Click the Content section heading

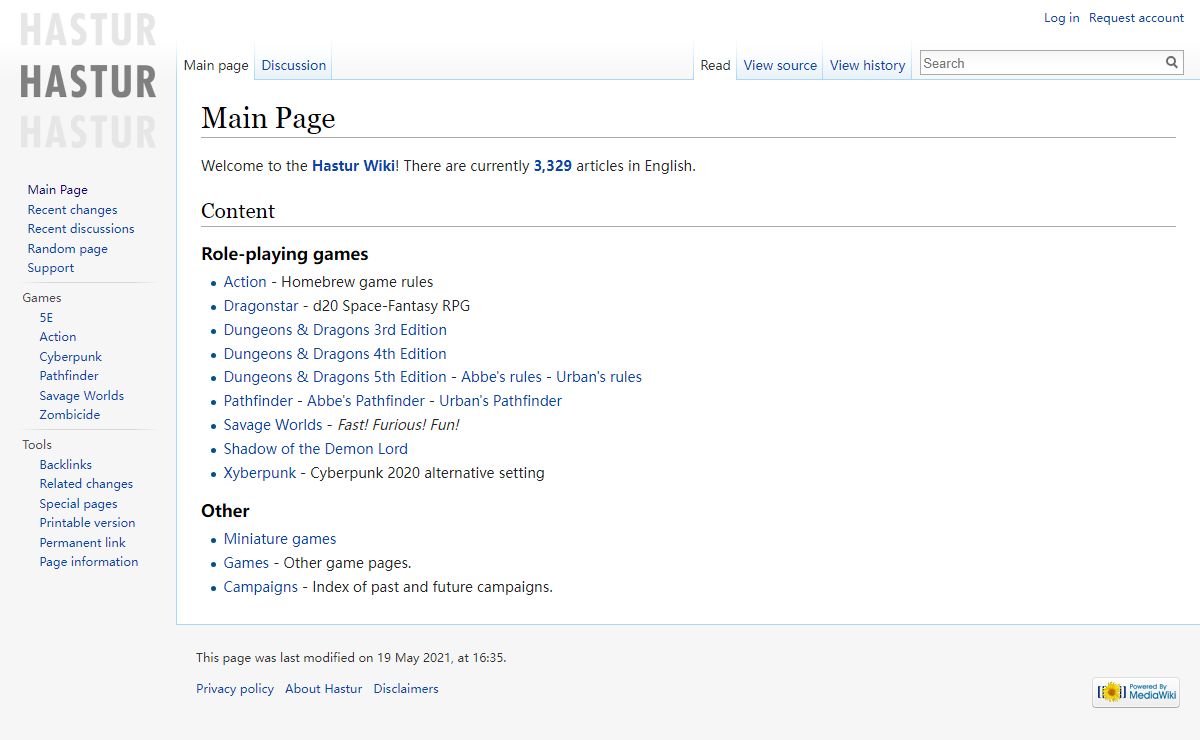pos(238,211)
